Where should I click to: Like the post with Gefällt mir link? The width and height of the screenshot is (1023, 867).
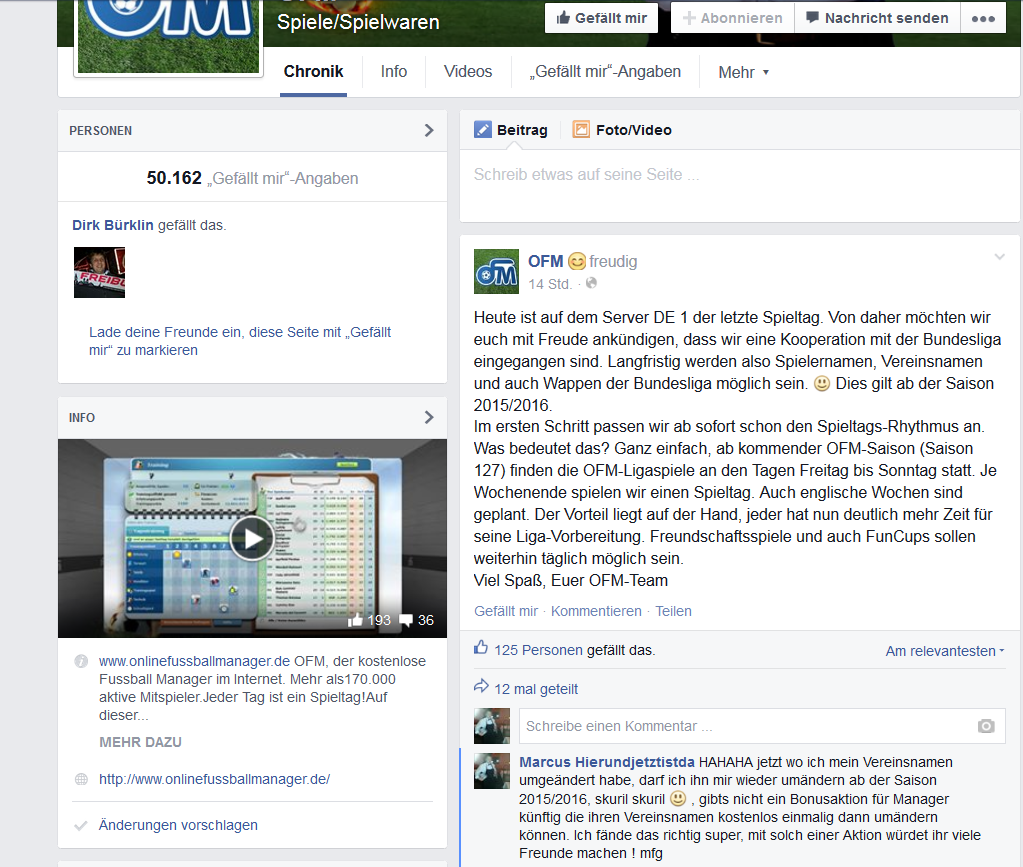point(506,611)
